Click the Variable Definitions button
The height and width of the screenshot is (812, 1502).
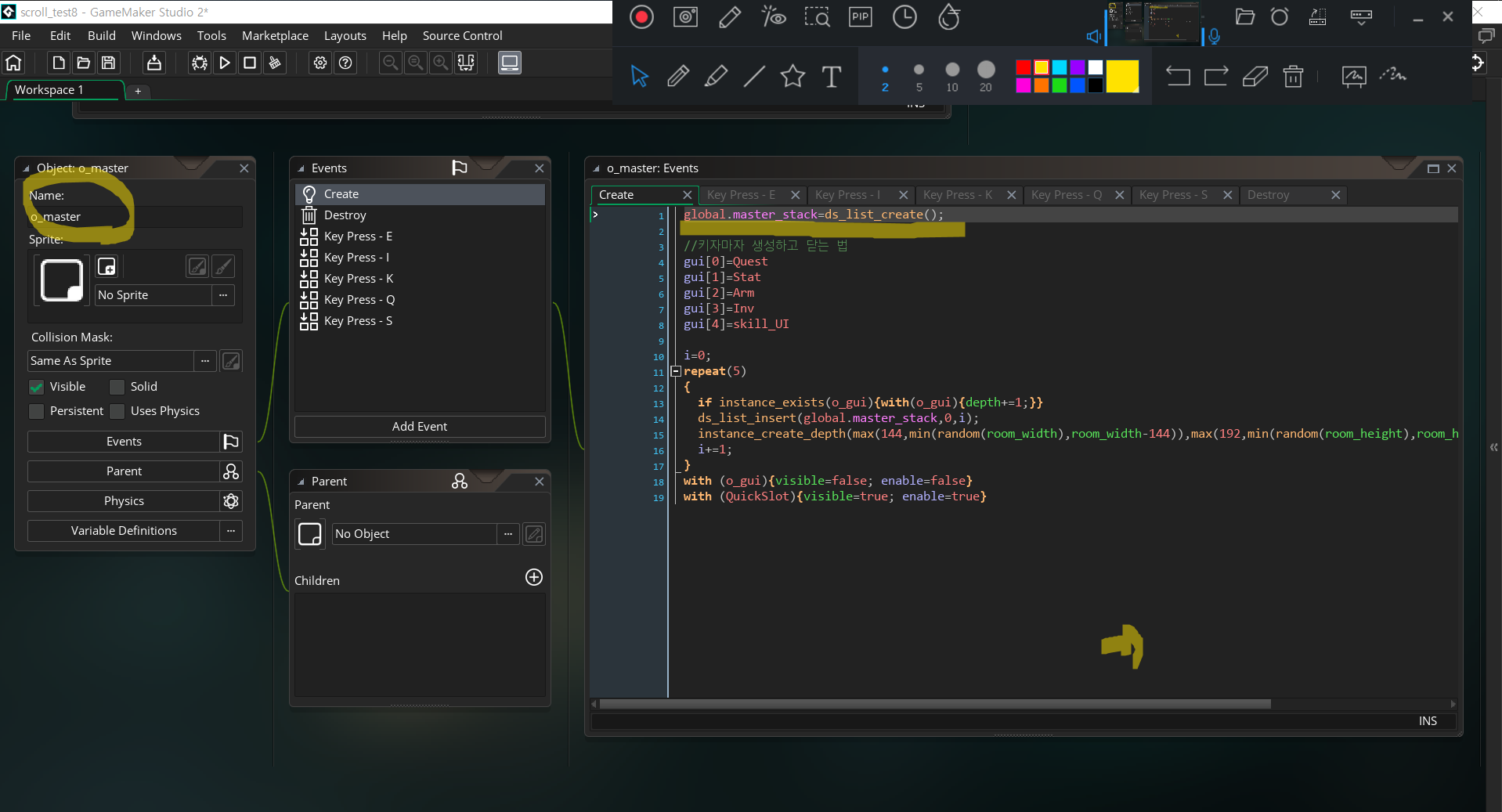(x=124, y=531)
